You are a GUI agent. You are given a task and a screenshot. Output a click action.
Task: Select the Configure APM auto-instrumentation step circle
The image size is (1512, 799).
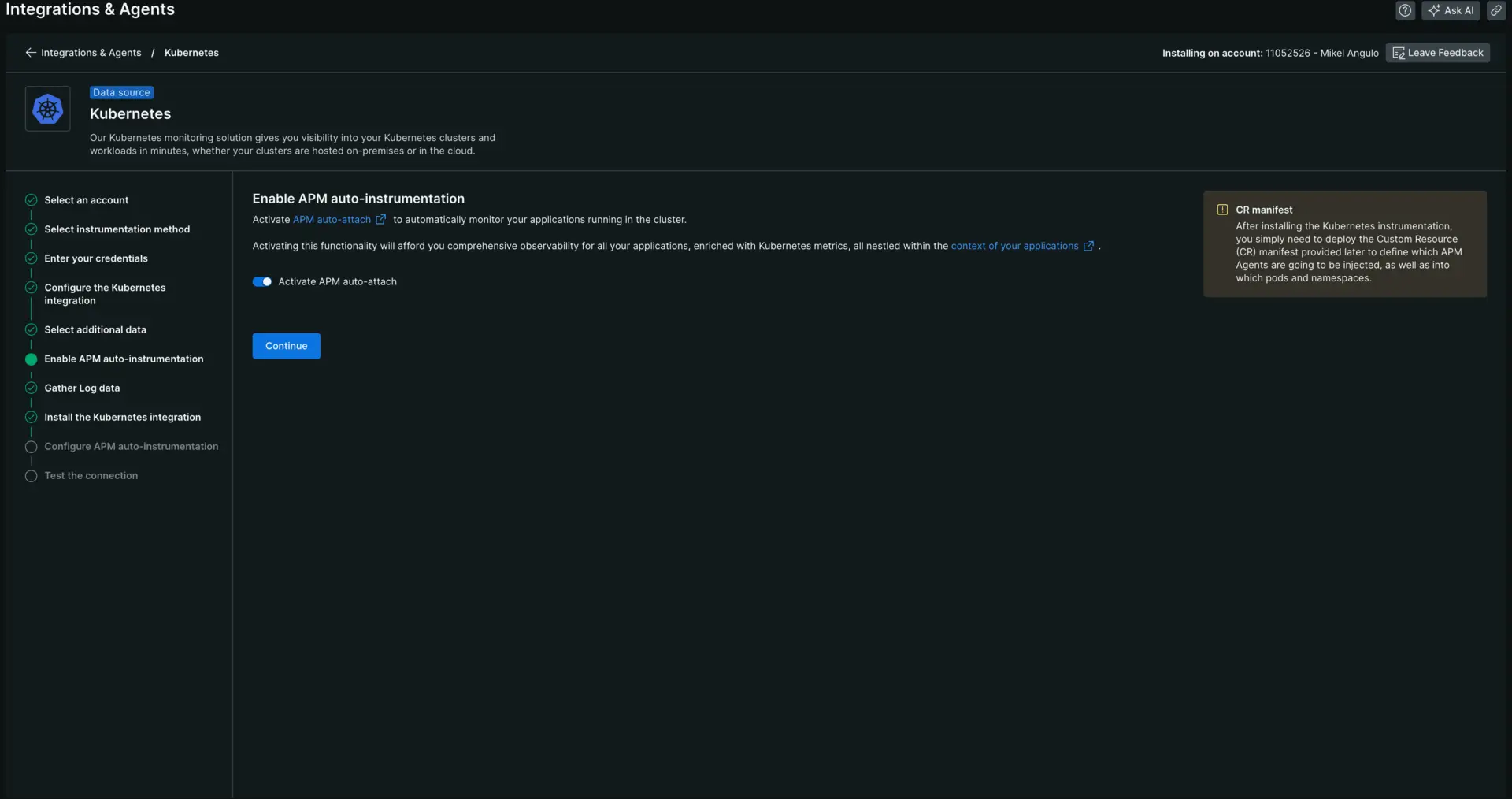coord(31,447)
